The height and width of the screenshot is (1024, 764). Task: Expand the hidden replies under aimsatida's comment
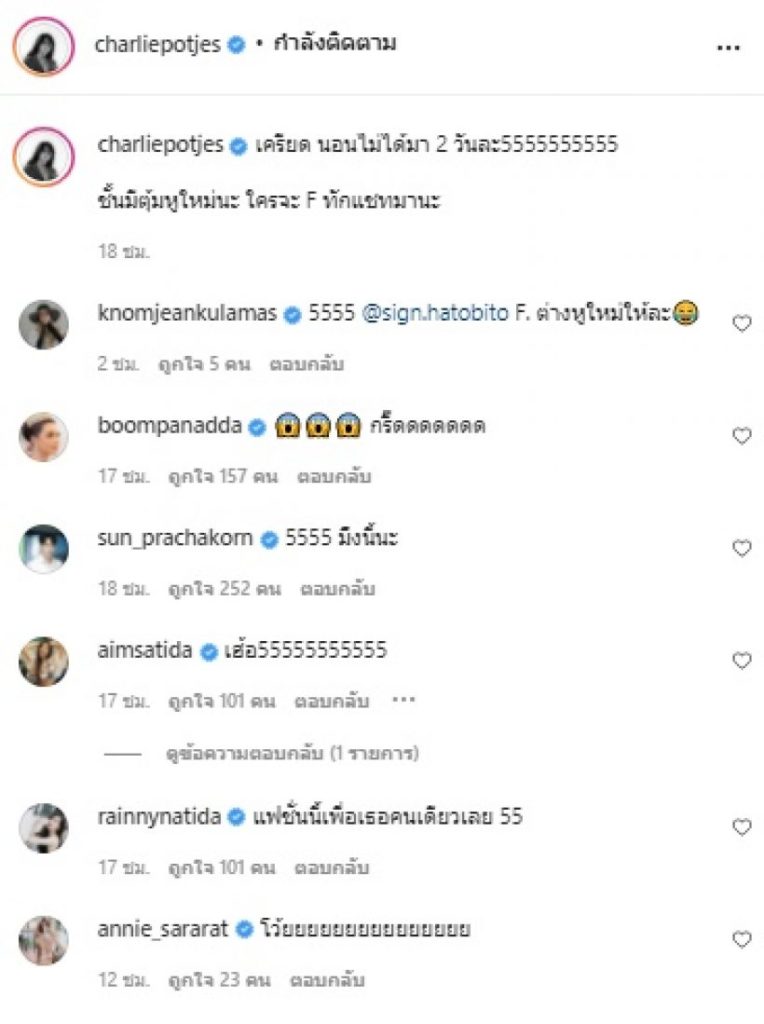(x=292, y=754)
